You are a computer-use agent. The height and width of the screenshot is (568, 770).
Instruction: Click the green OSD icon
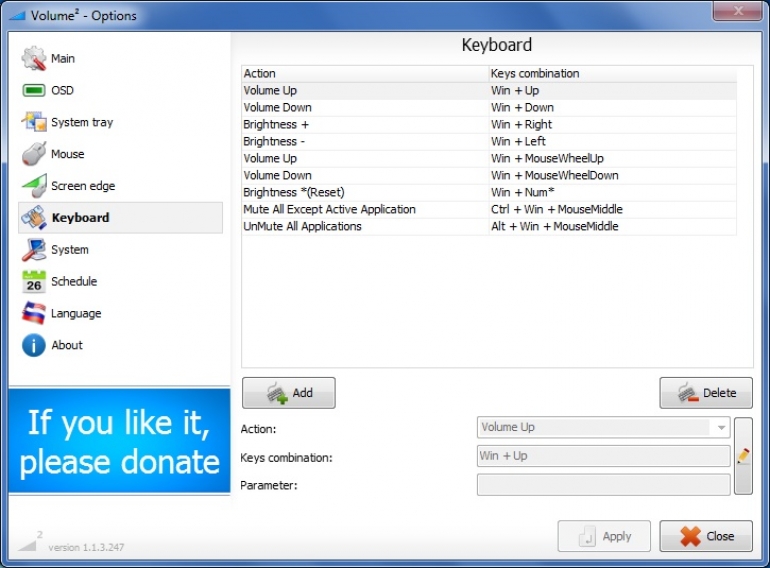point(33,90)
